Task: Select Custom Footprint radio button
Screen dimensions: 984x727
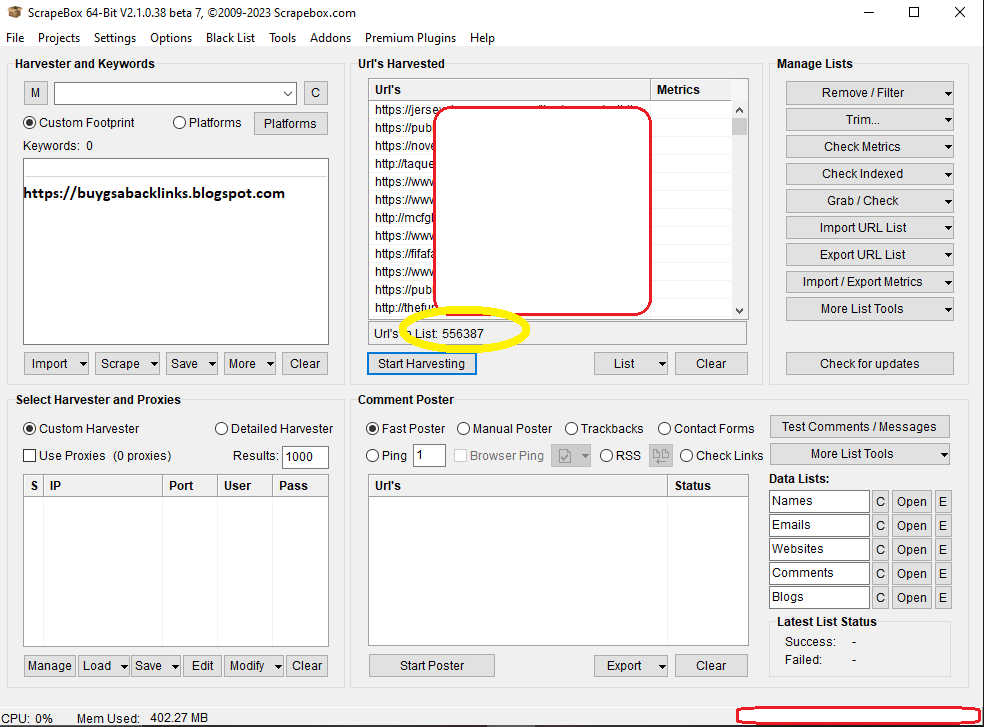Action: [29, 123]
